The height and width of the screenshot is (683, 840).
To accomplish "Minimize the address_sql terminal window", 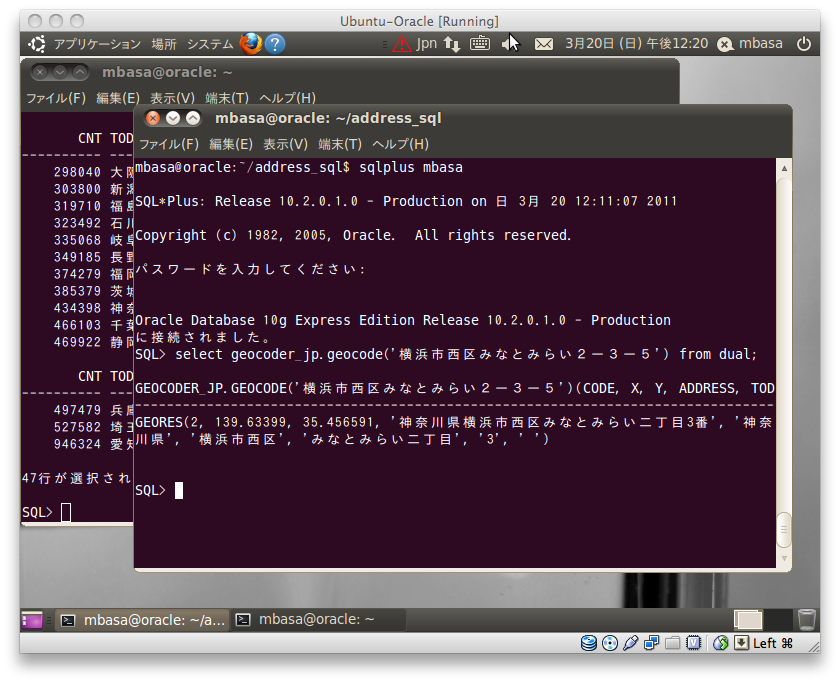I will pos(172,118).
